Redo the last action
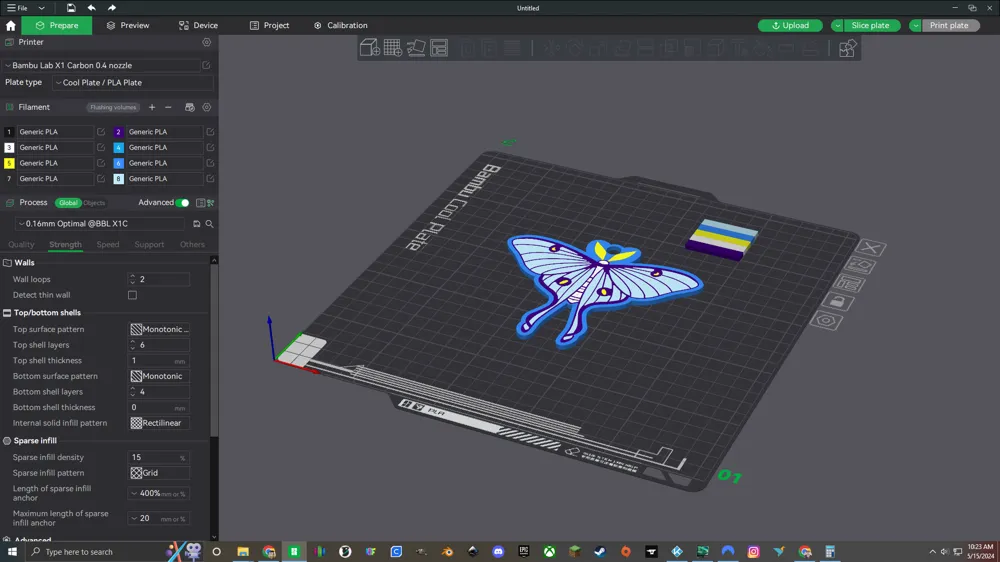 [112, 8]
